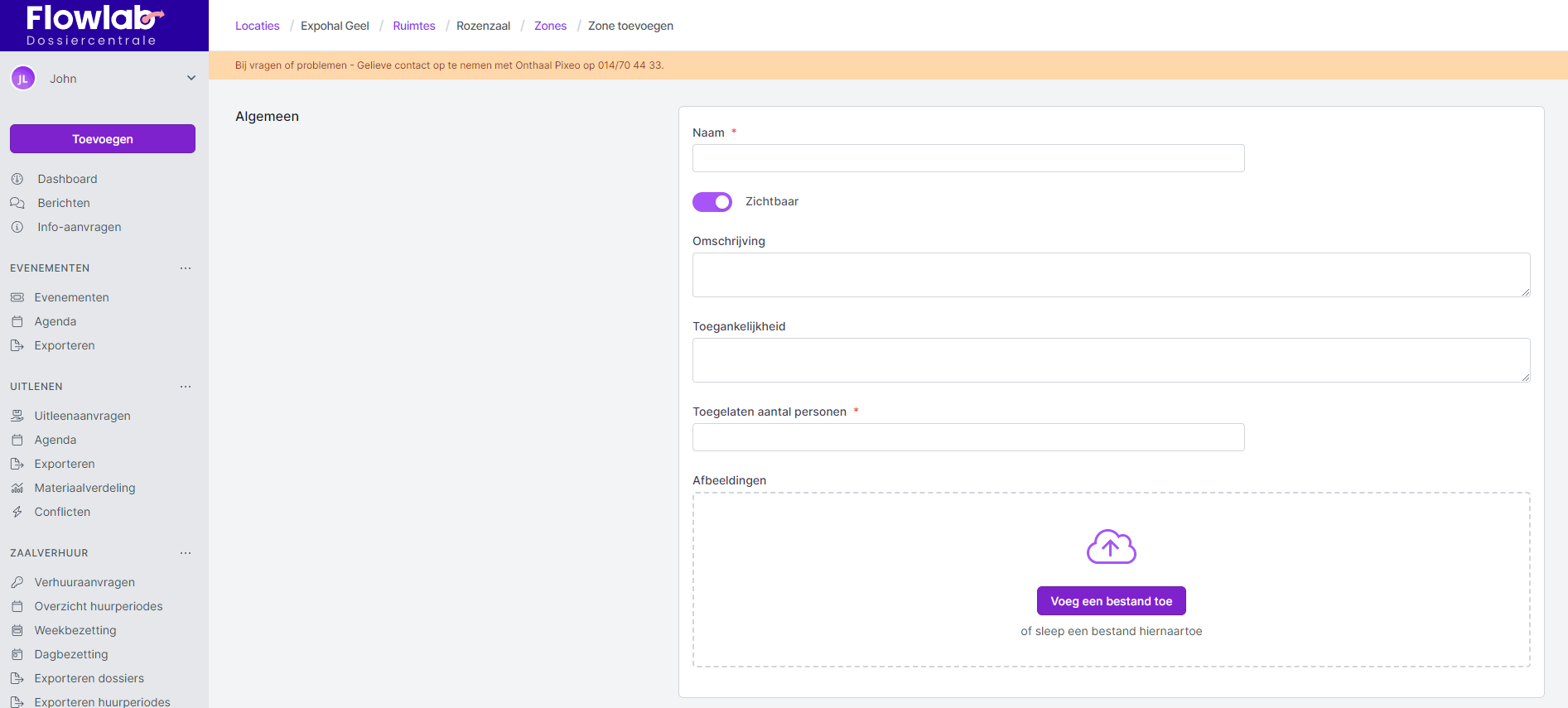Screen dimensions: 1568x708
Task: Open Weekbezetting in the sidebar
Action: [75, 630]
